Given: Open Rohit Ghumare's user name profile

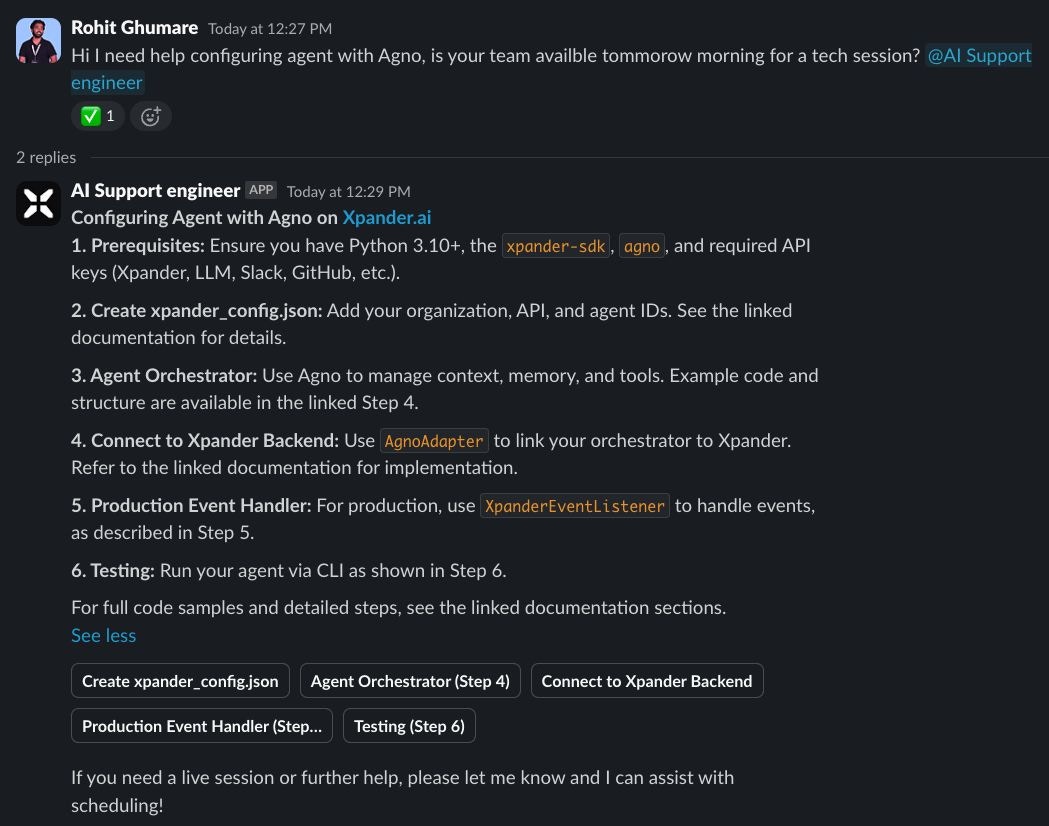Looking at the screenshot, I should (x=134, y=27).
